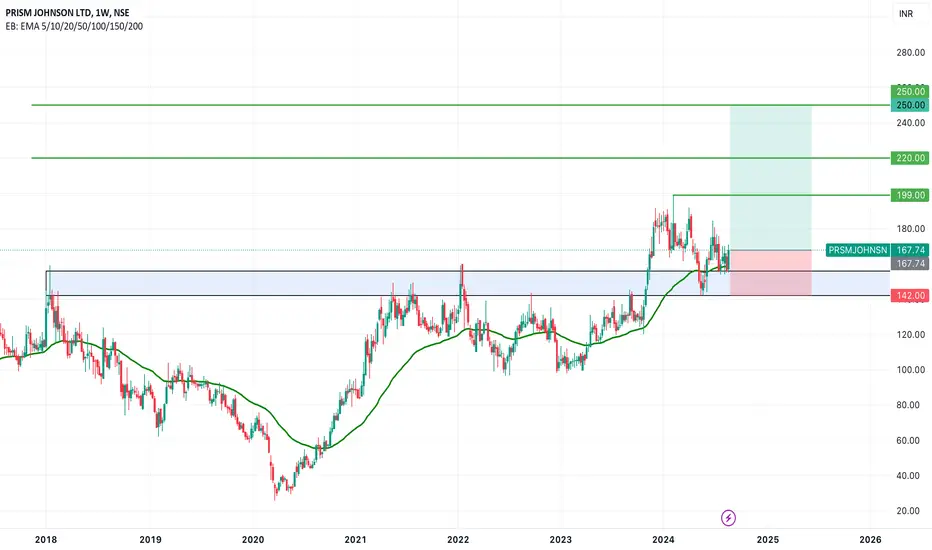Click the 180.00 price scale value
The width and height of the screenshot is (932, 550).
(911, 229)
